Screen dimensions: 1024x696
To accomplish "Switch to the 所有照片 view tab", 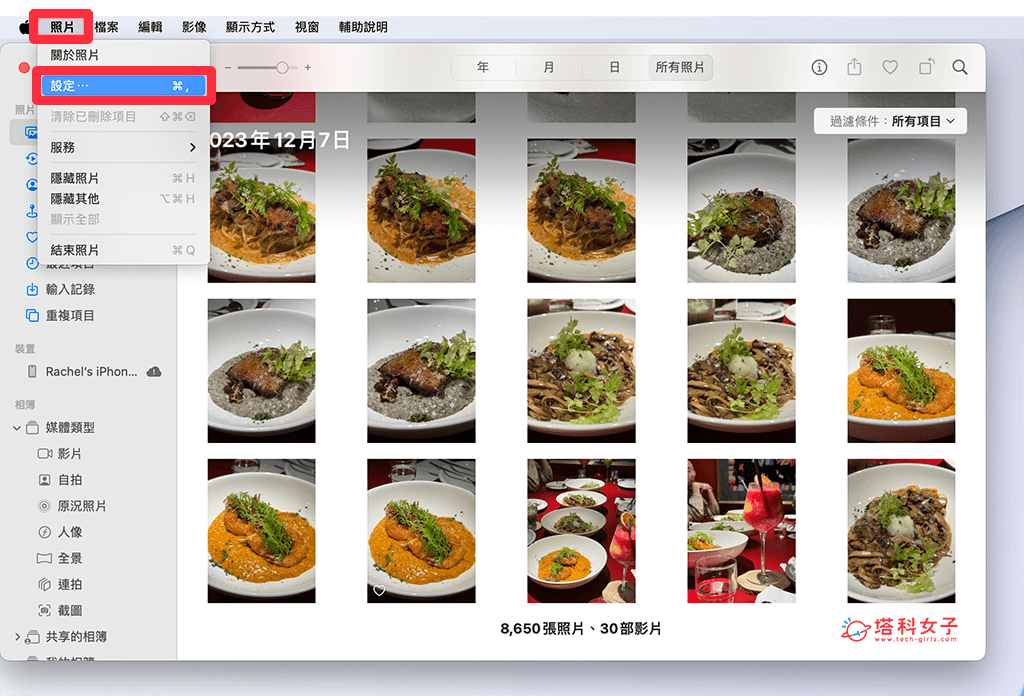I will [x=680, y=67].
